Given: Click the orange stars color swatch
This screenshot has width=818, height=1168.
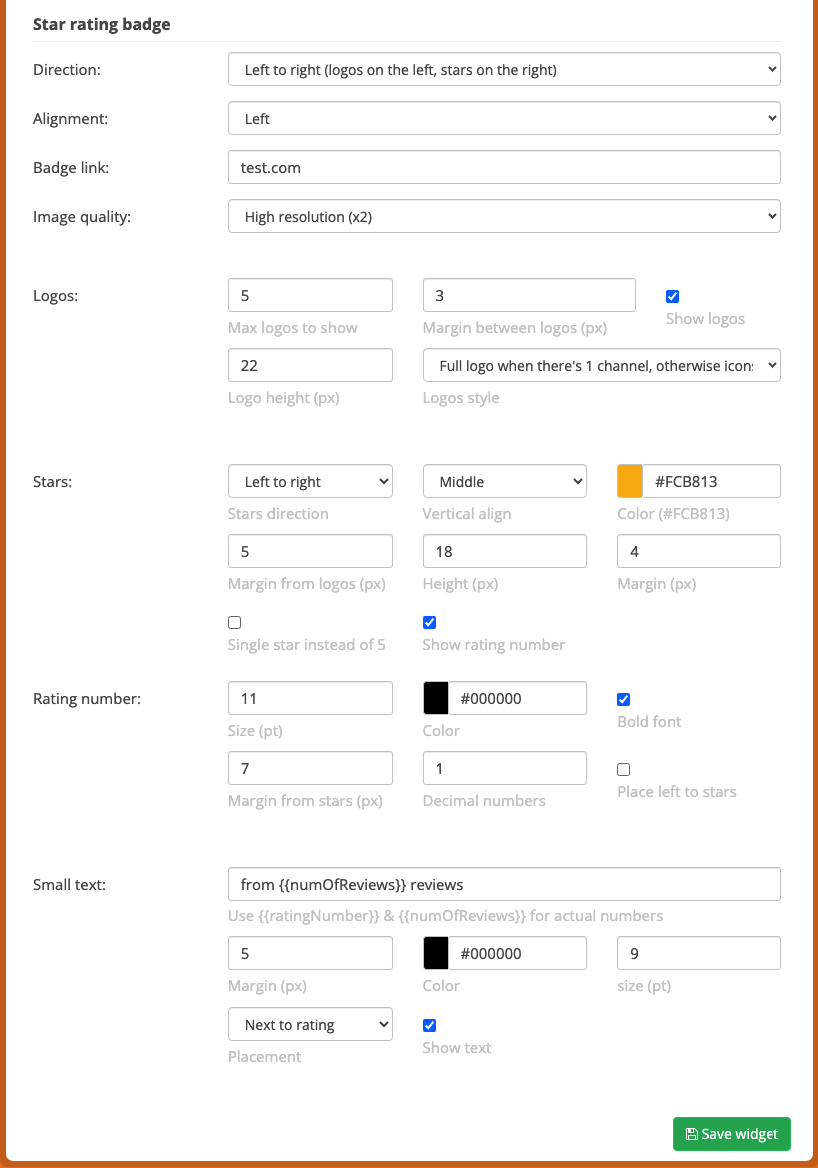Looking at the screenshot, I should [630, 481].
